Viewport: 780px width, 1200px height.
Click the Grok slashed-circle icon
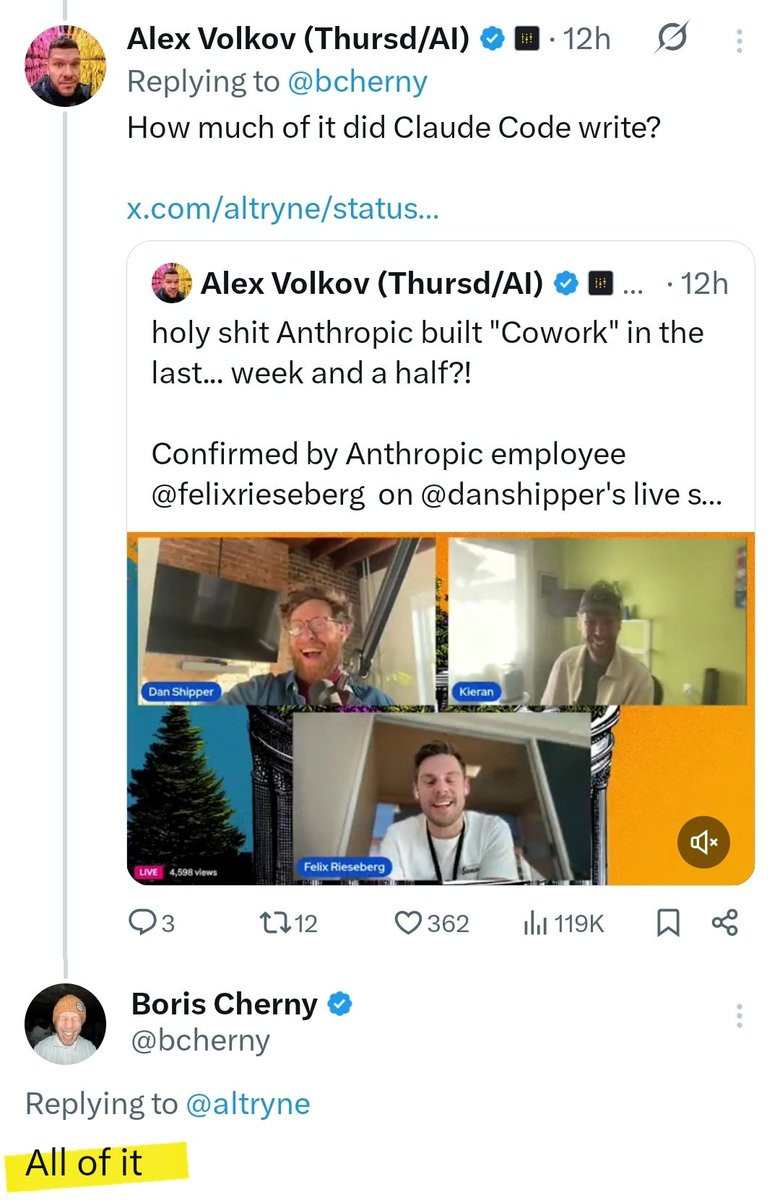(x=670, y=40)
